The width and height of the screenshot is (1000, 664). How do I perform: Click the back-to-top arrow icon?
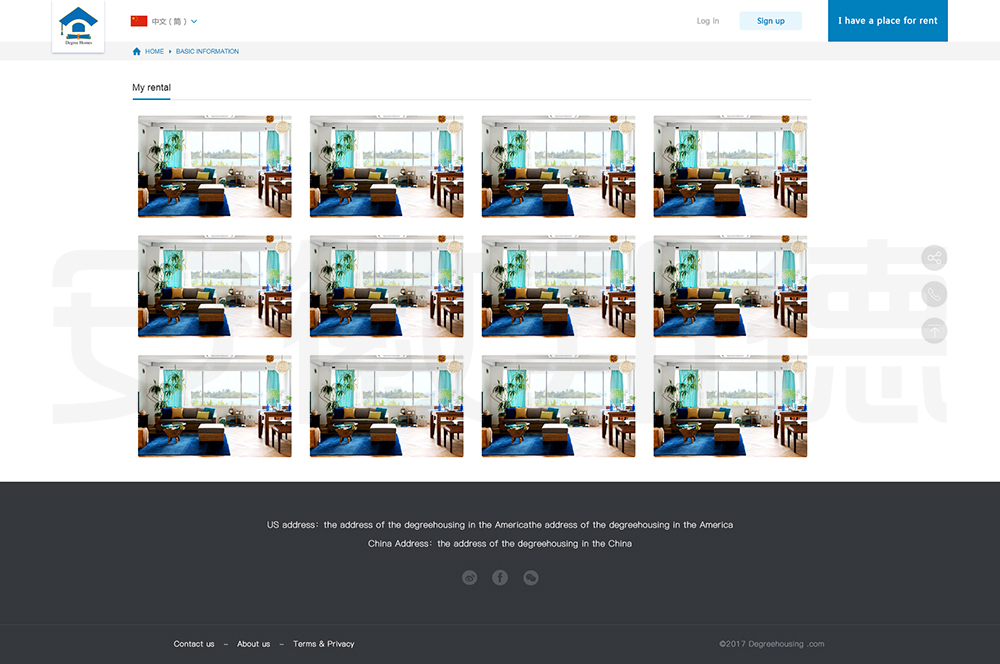934,330
